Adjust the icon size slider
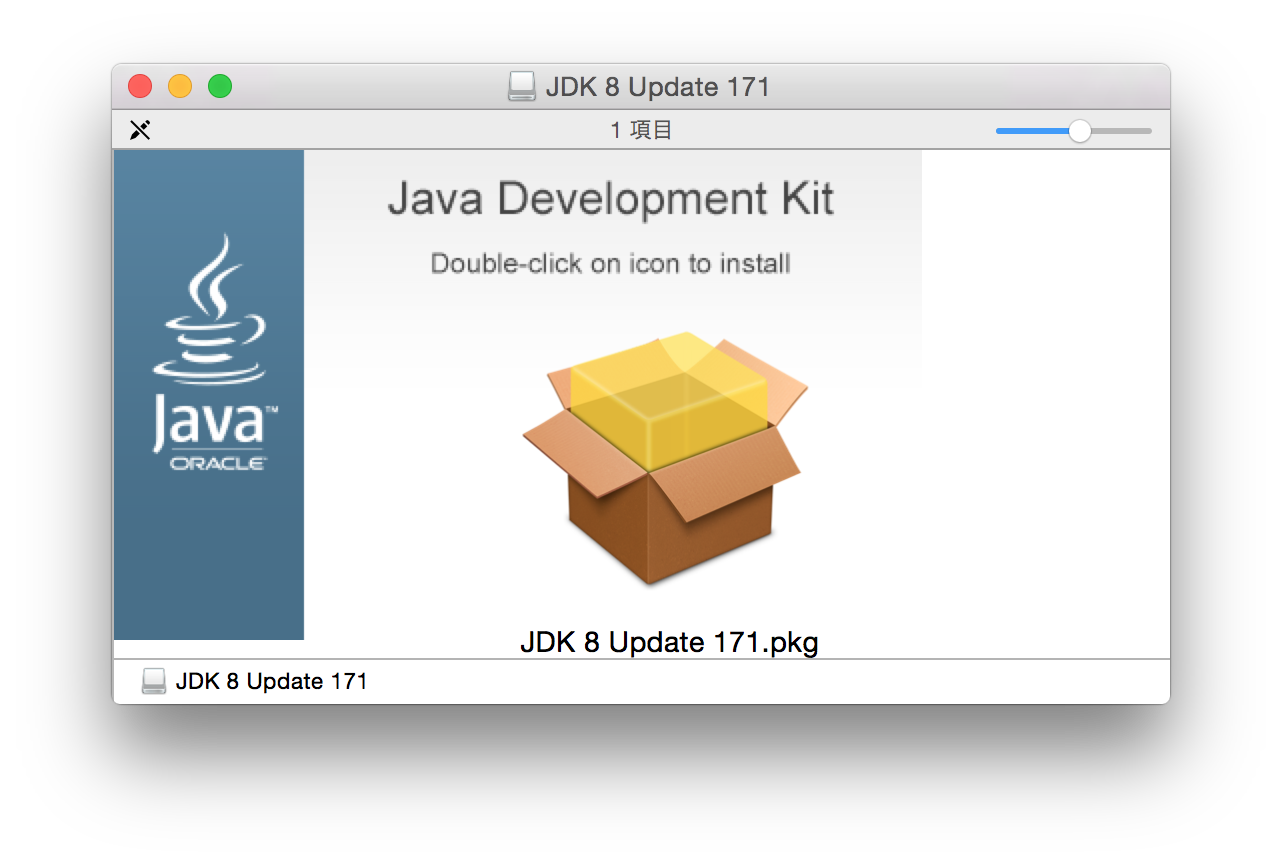The height and width of the screenshot is (864, 1282). 1079,130
